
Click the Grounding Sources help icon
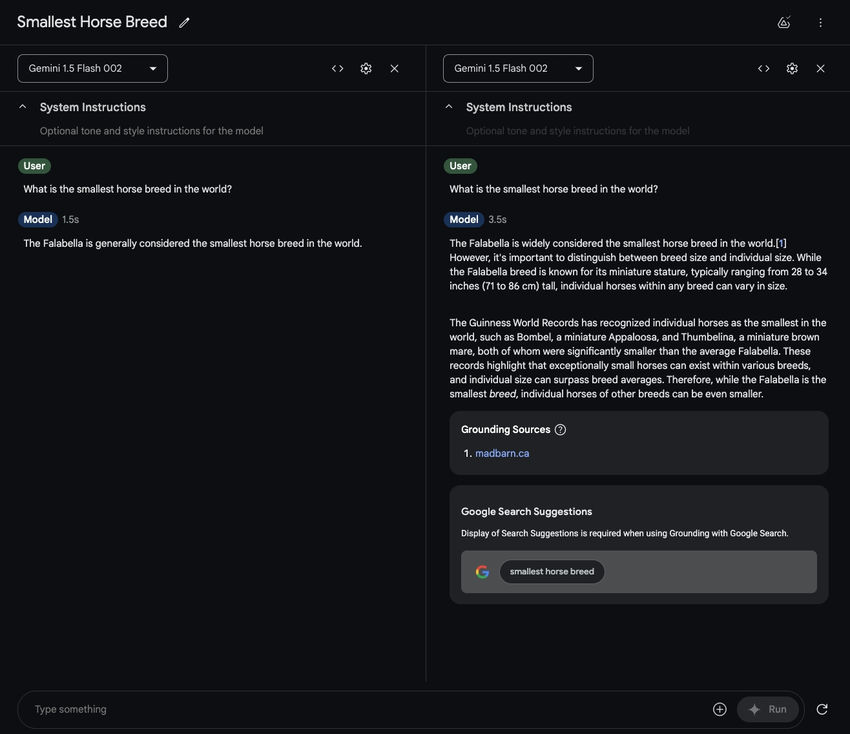pos(561,429)
